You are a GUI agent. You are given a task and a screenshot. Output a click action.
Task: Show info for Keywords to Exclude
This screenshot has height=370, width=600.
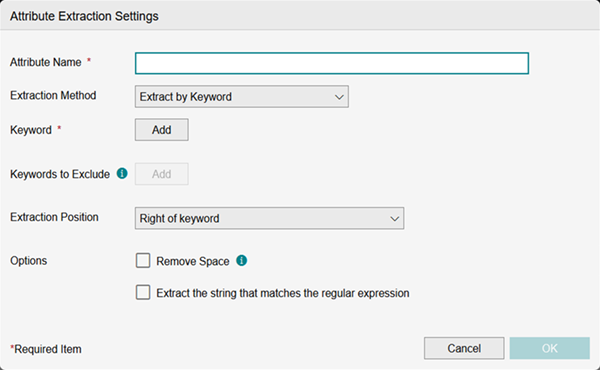(122, 173)
